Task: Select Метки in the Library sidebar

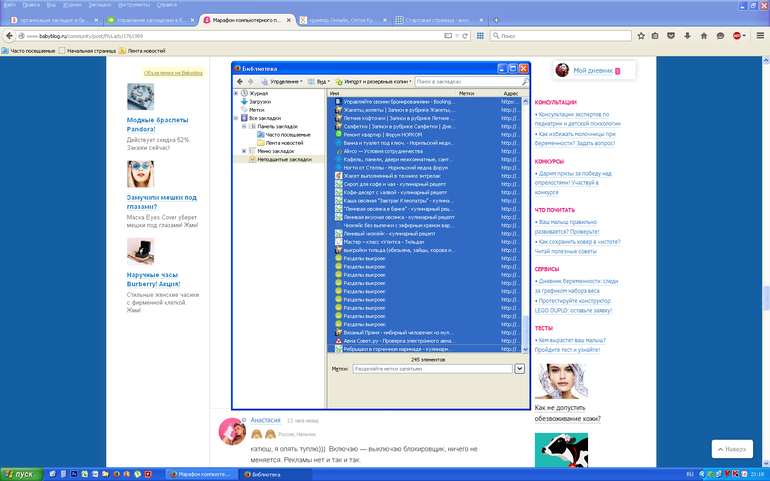Action: (257, 110)
